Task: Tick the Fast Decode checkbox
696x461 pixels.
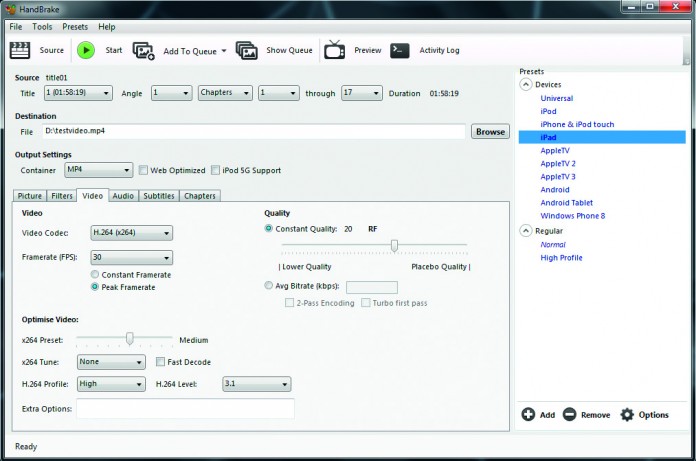Action: [x=161, y=362]
